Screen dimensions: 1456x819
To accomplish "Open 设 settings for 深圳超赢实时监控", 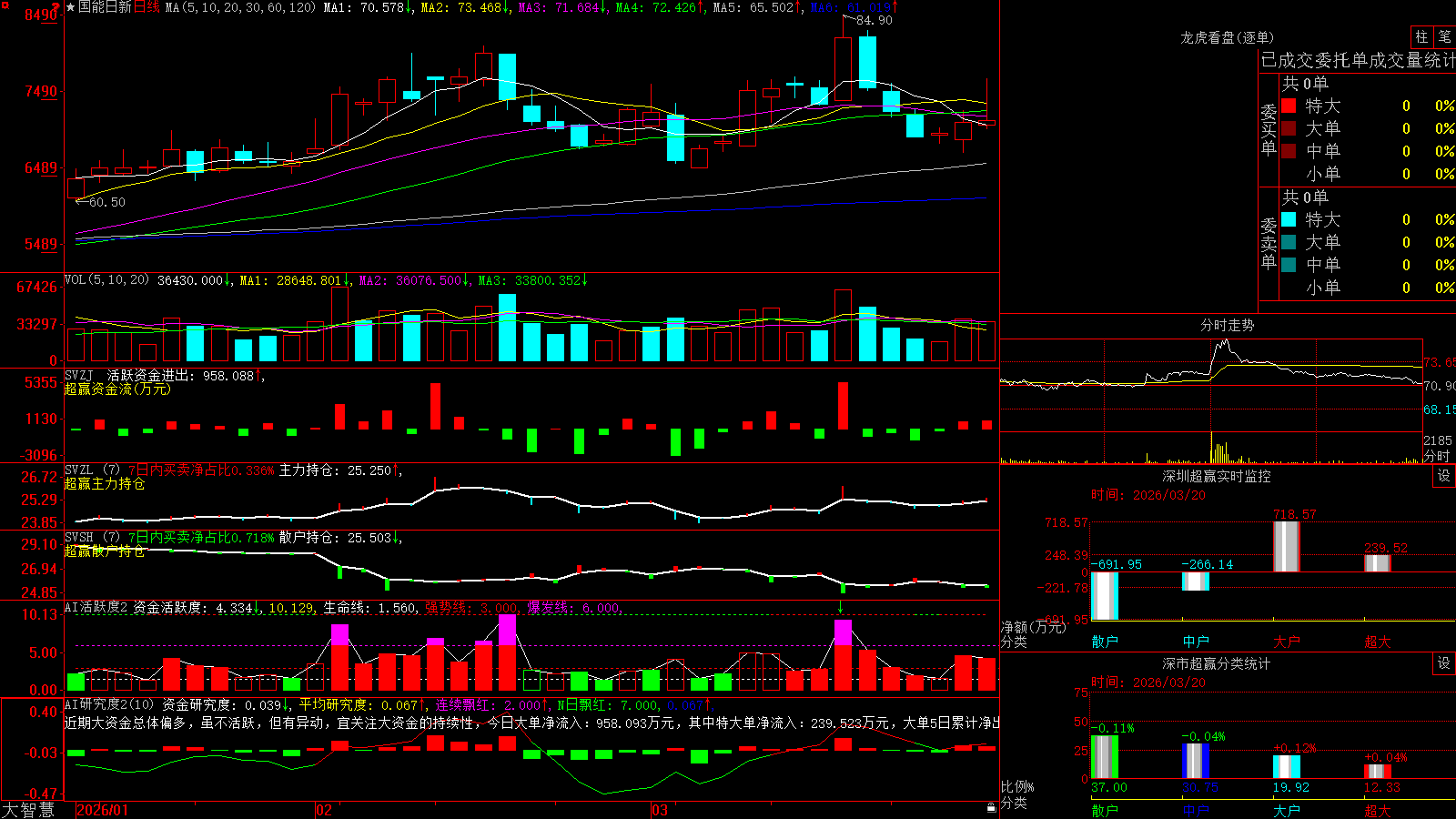I will click(x=1444, y=476).
